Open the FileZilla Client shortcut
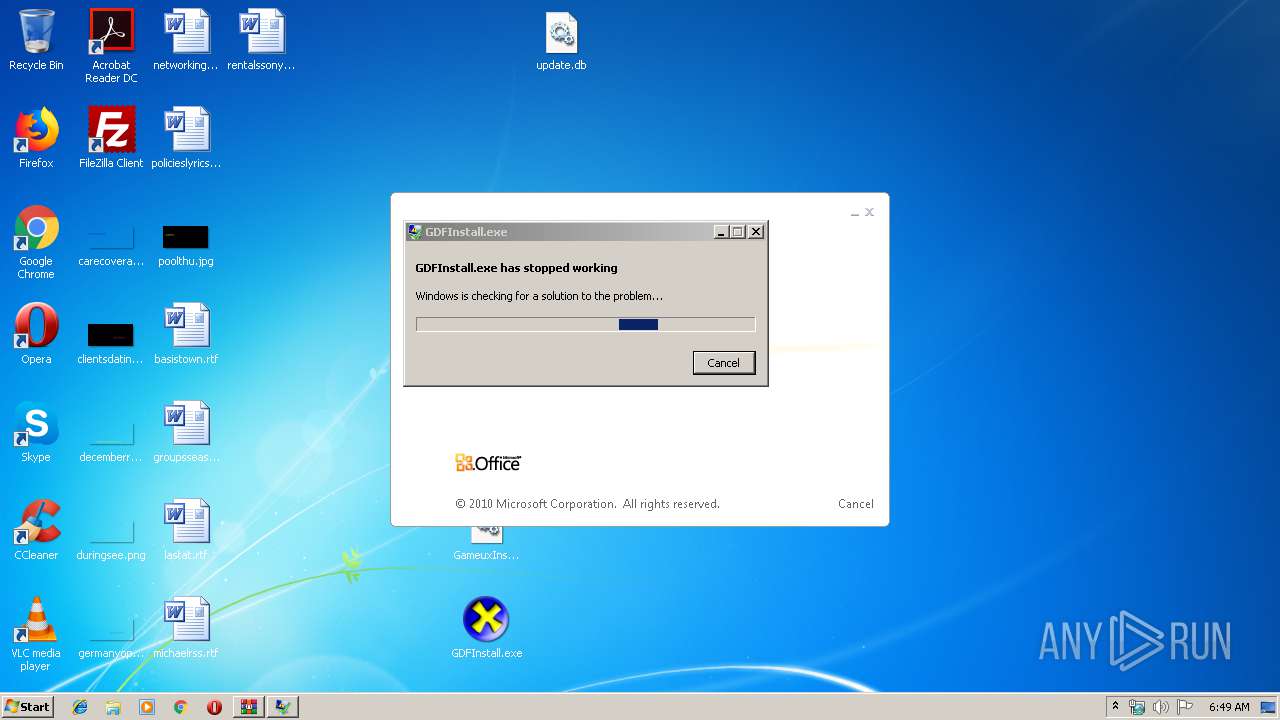The height and width of the screenshot is (720, 1280). click(x=111, y=138)
